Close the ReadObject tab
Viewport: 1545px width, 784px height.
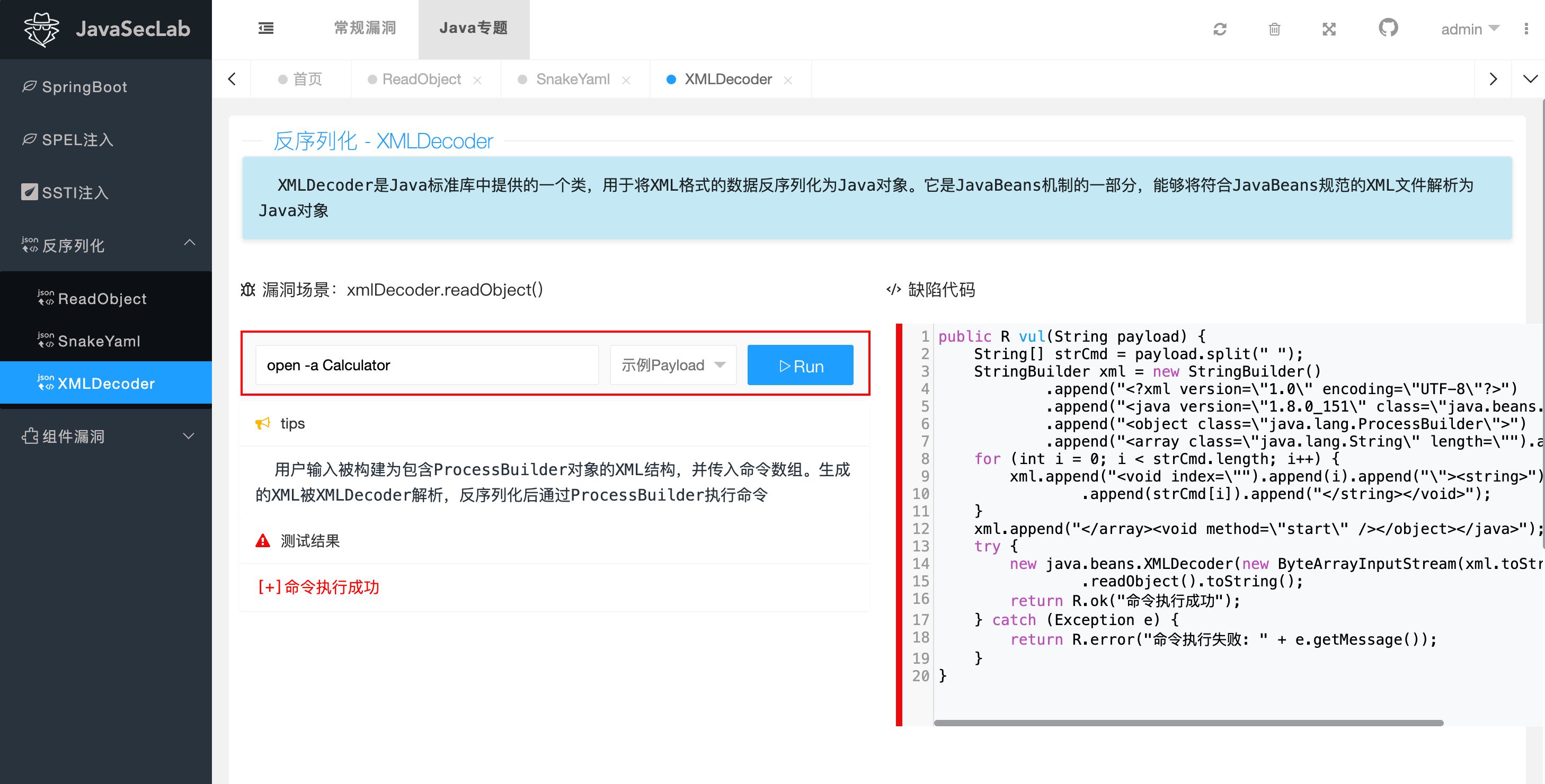click(477, 80)
